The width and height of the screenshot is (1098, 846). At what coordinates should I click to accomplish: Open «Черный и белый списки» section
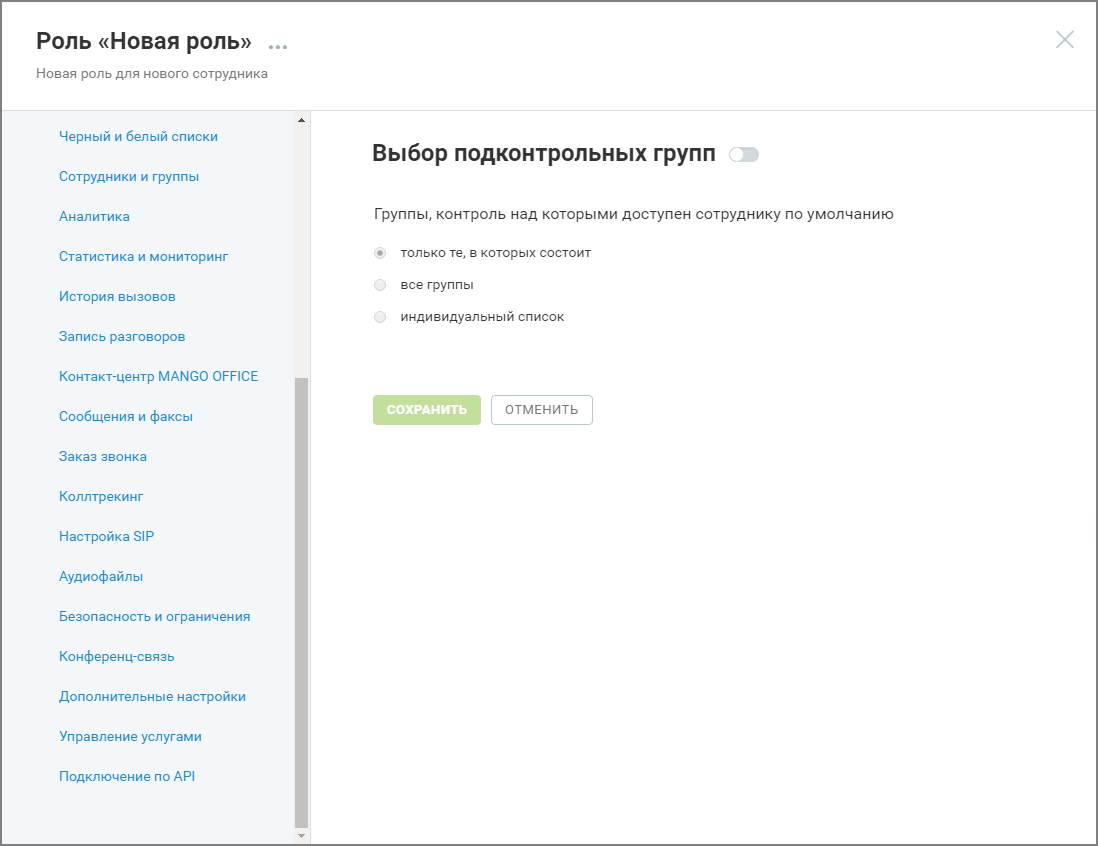click(138, 137)
